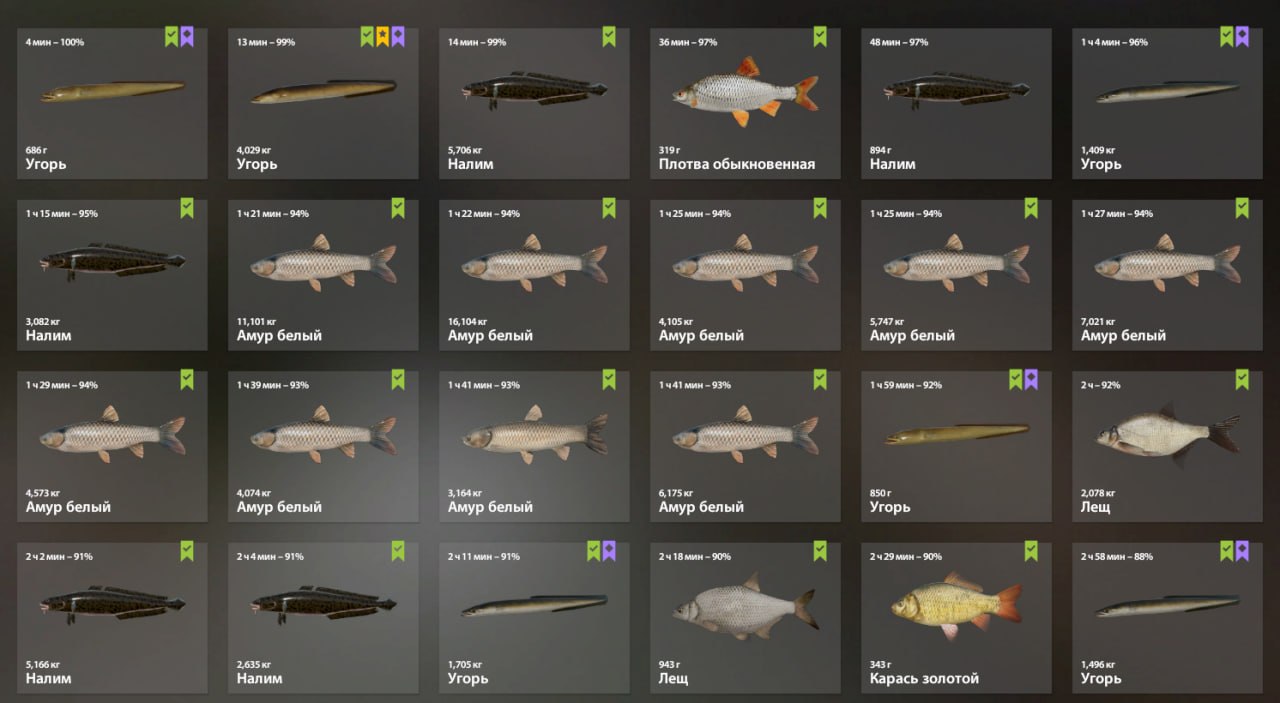Screen dimensions: 1280x703
Task: Select the 2,635 кг Налим card
Action: (323, 617)
